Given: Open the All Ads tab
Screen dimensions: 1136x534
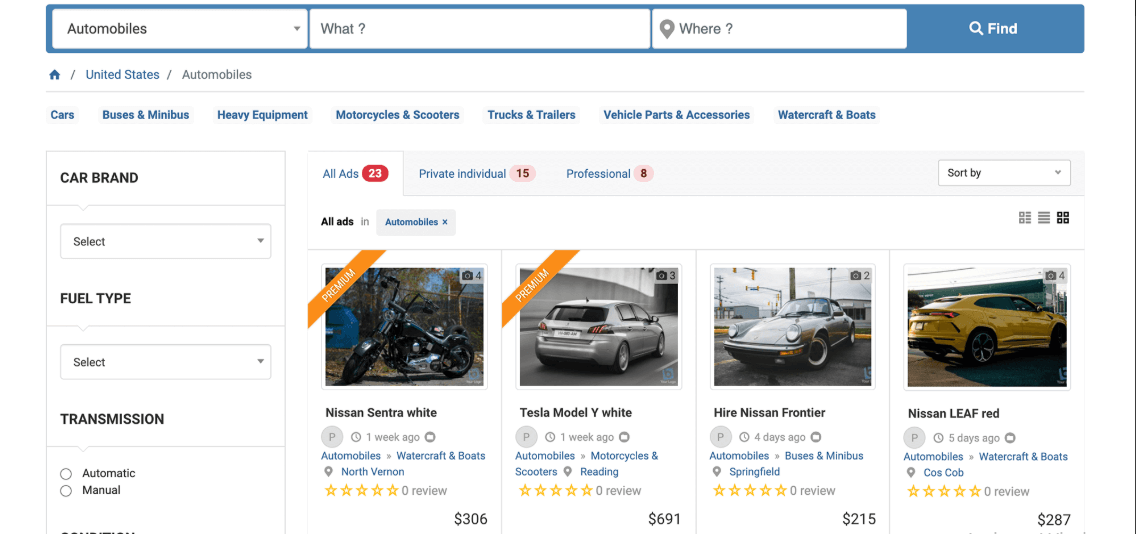Looking at the screenshot, I should [x=355, y=174].
